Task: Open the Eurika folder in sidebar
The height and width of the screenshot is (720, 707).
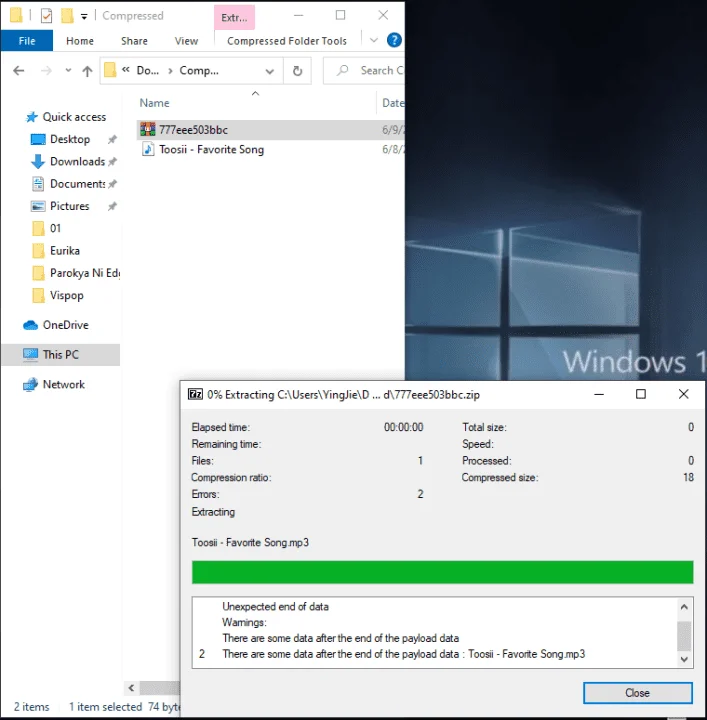Action: point(65,251)
